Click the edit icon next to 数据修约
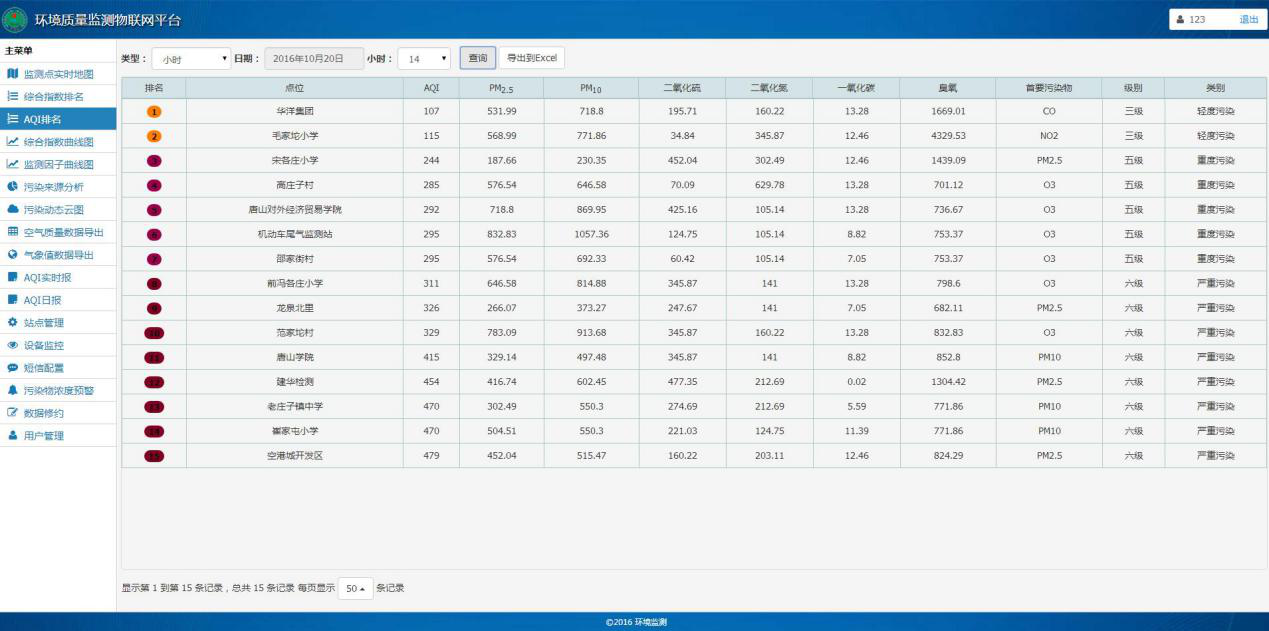This screenshot has height=631, width=1269. [x=13, y=413]
